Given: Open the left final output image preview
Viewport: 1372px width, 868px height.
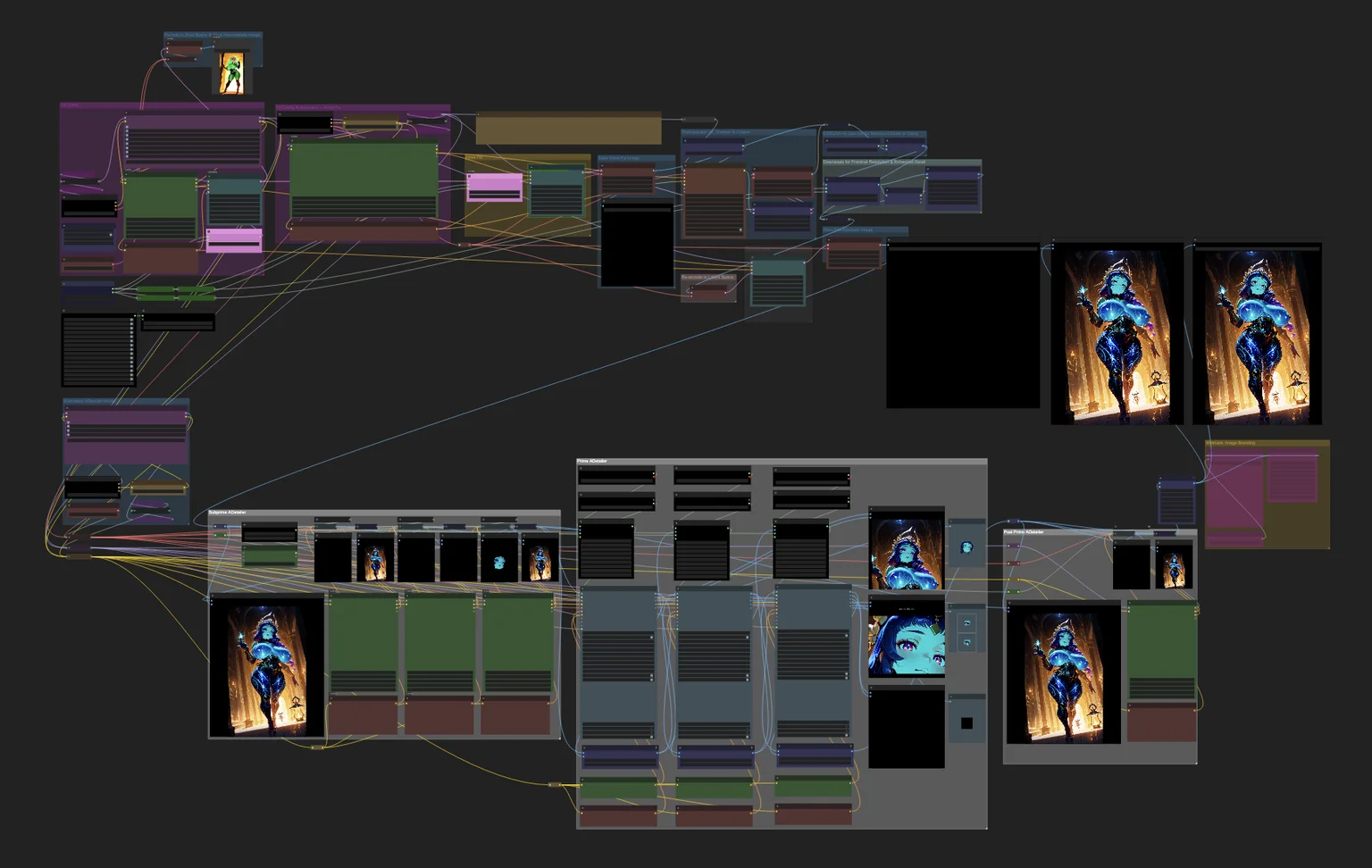Looking at the screenshot, I should click(1117, 333).
